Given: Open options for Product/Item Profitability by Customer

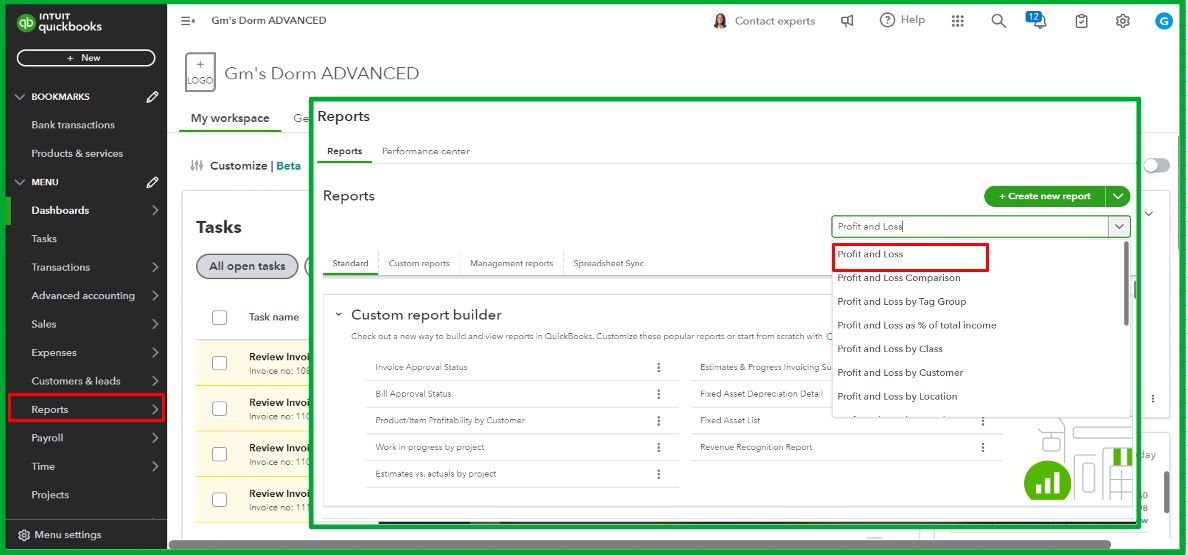Looking at the screenshot, I should coord(658,420).
